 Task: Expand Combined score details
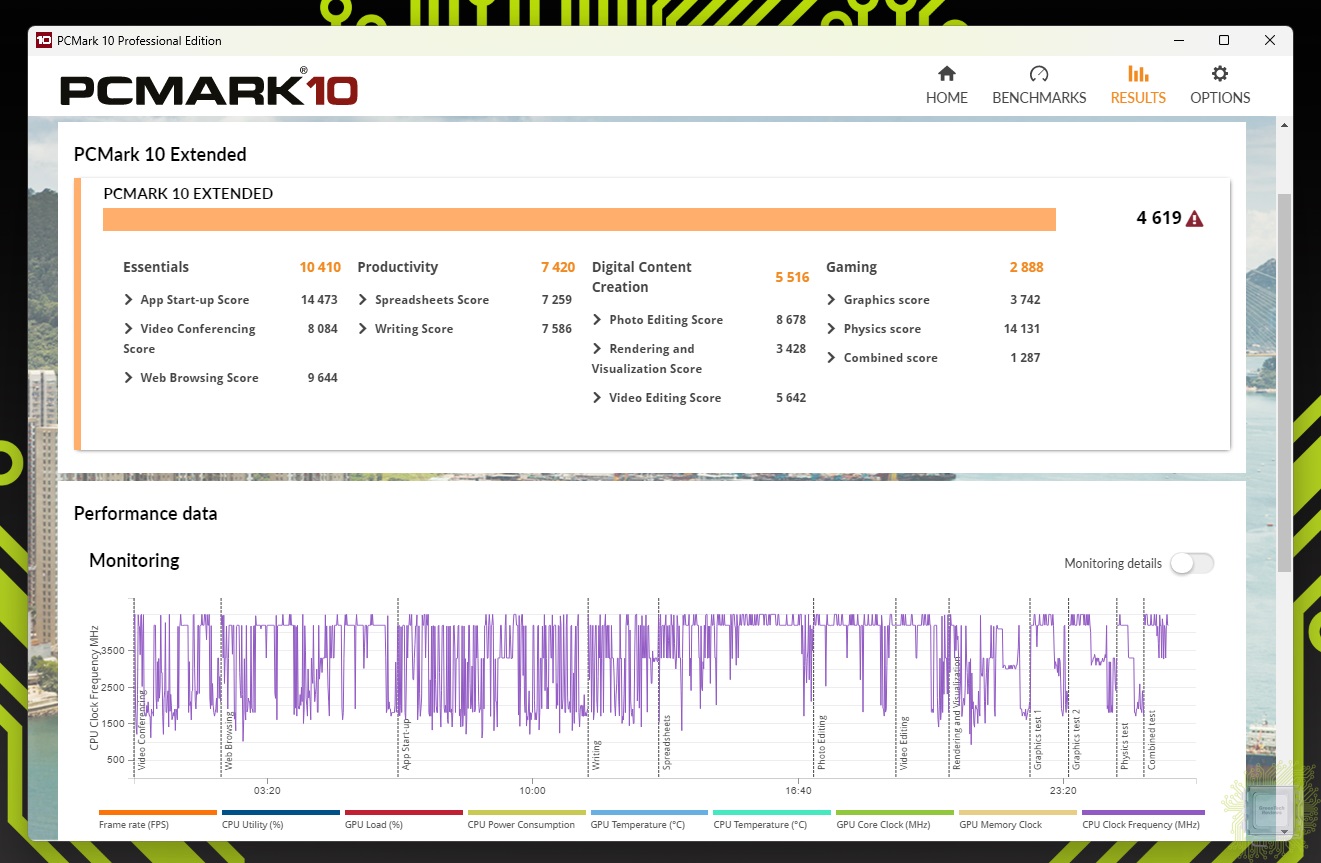tap(832, 358)
